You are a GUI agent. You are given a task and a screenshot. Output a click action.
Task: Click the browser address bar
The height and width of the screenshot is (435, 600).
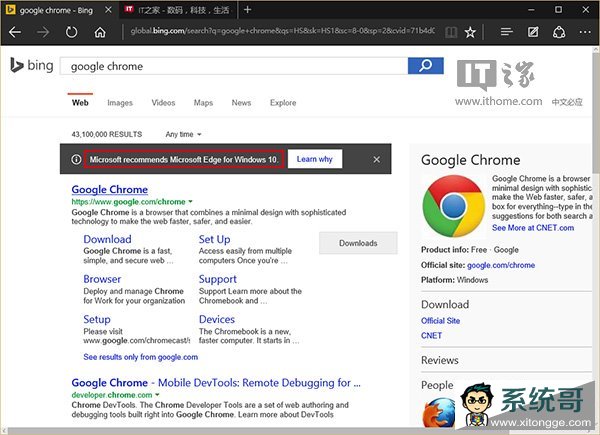(x=282, y=31)
